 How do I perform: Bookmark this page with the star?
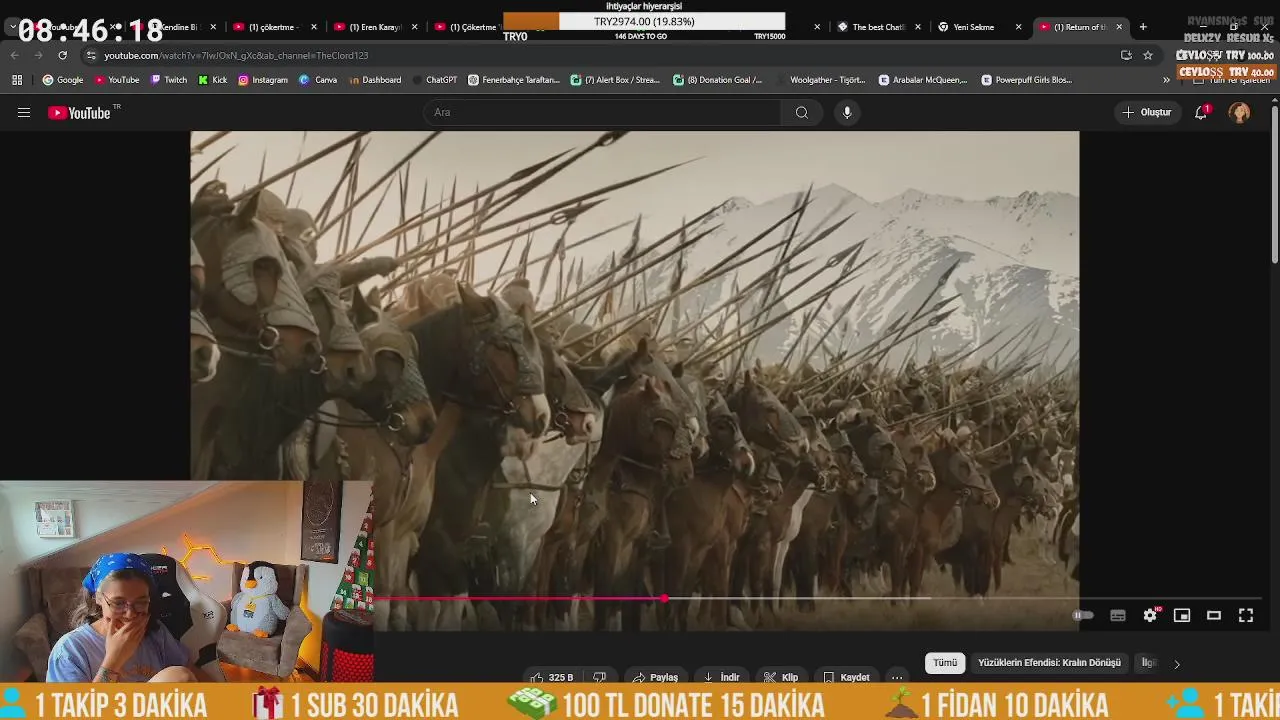(1148, 55)
